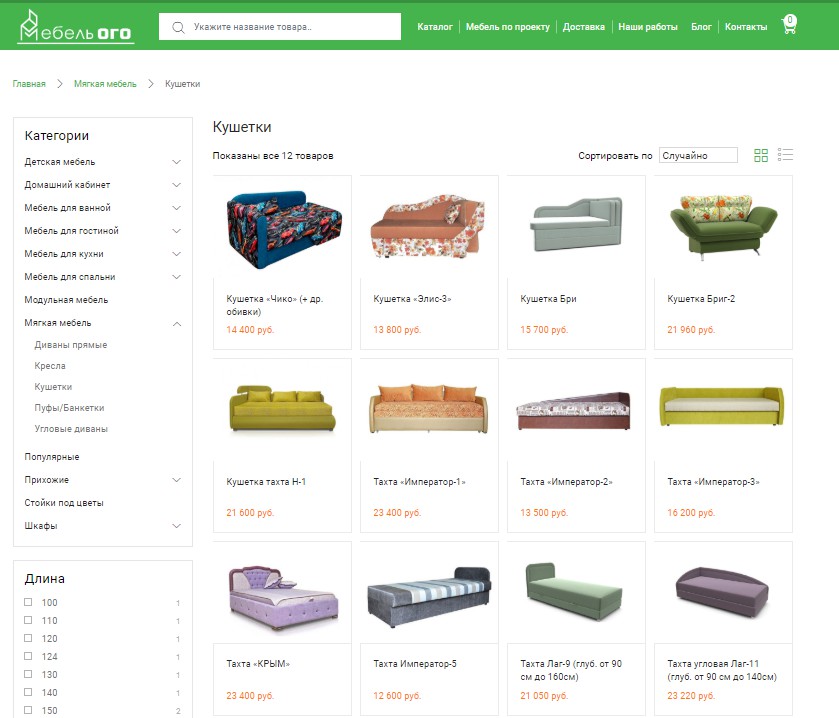Click the Мебель ОГО logo
Screen dimensions: 839x718
tap(75, 27)
